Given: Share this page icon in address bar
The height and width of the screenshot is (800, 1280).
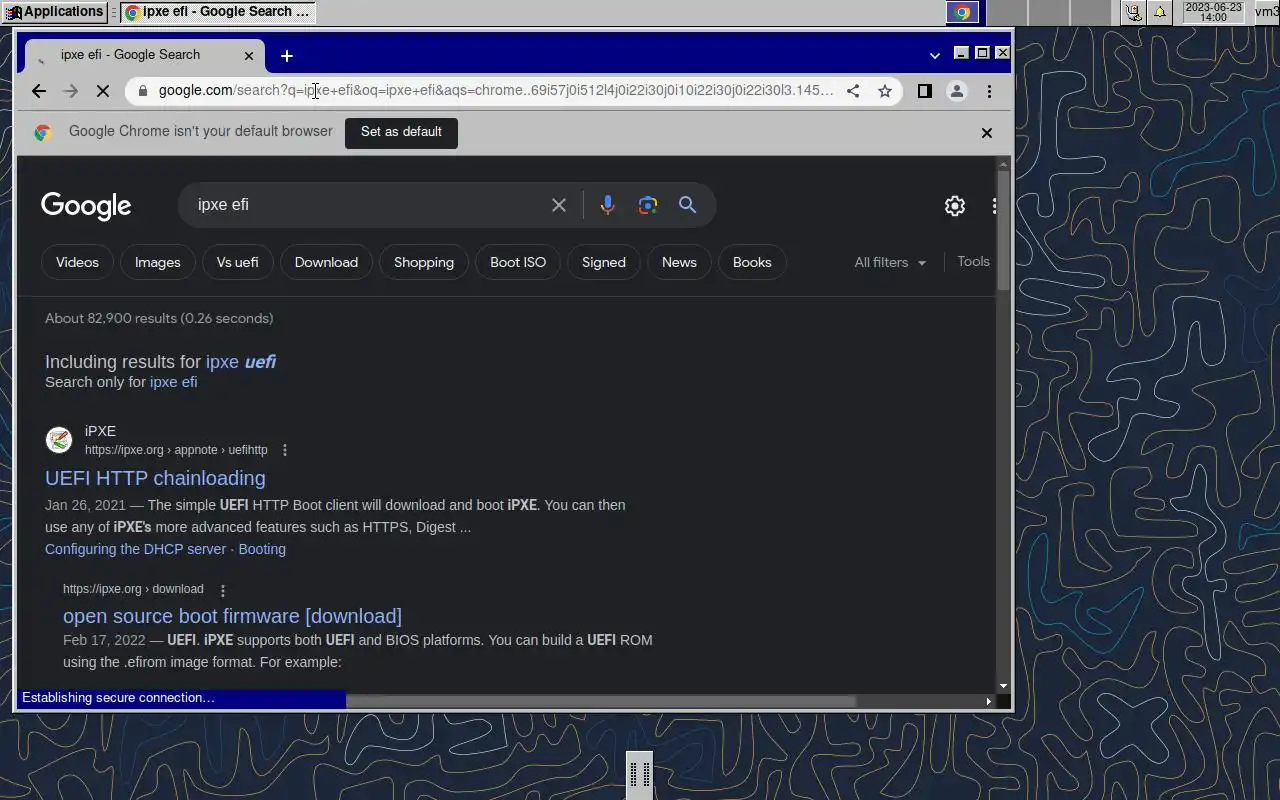Looking at the screenshot, I should point(853,91).
